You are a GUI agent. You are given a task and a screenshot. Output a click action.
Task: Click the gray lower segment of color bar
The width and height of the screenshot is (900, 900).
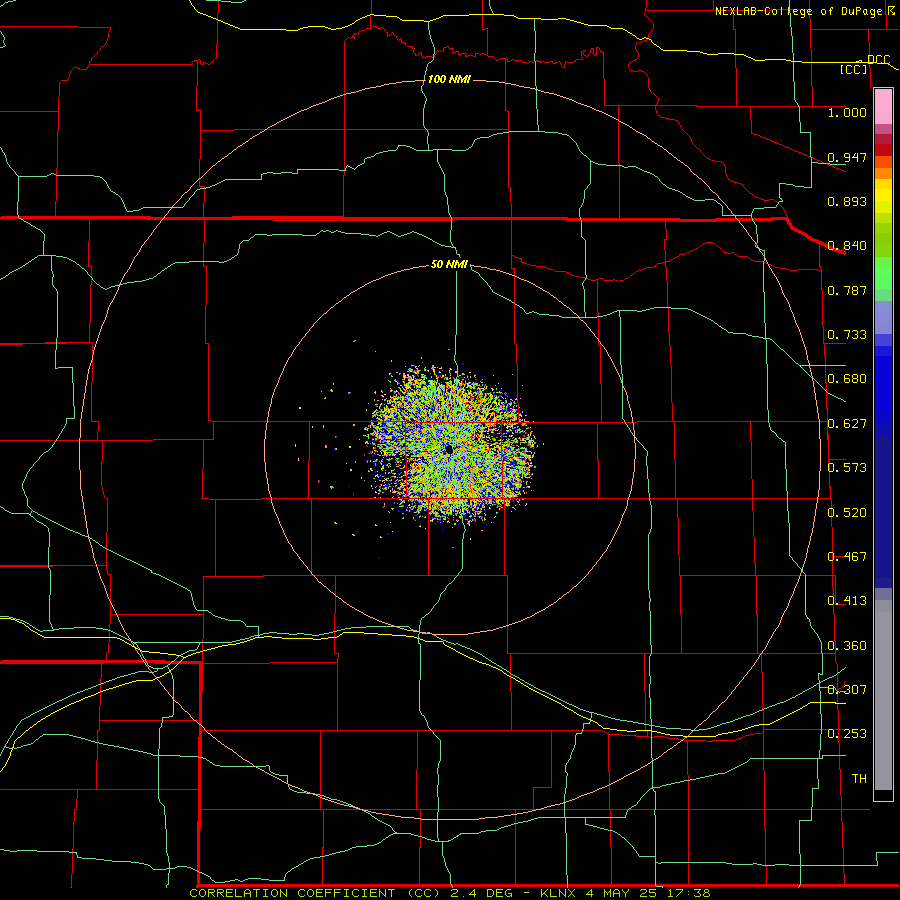tap(883, 695)
